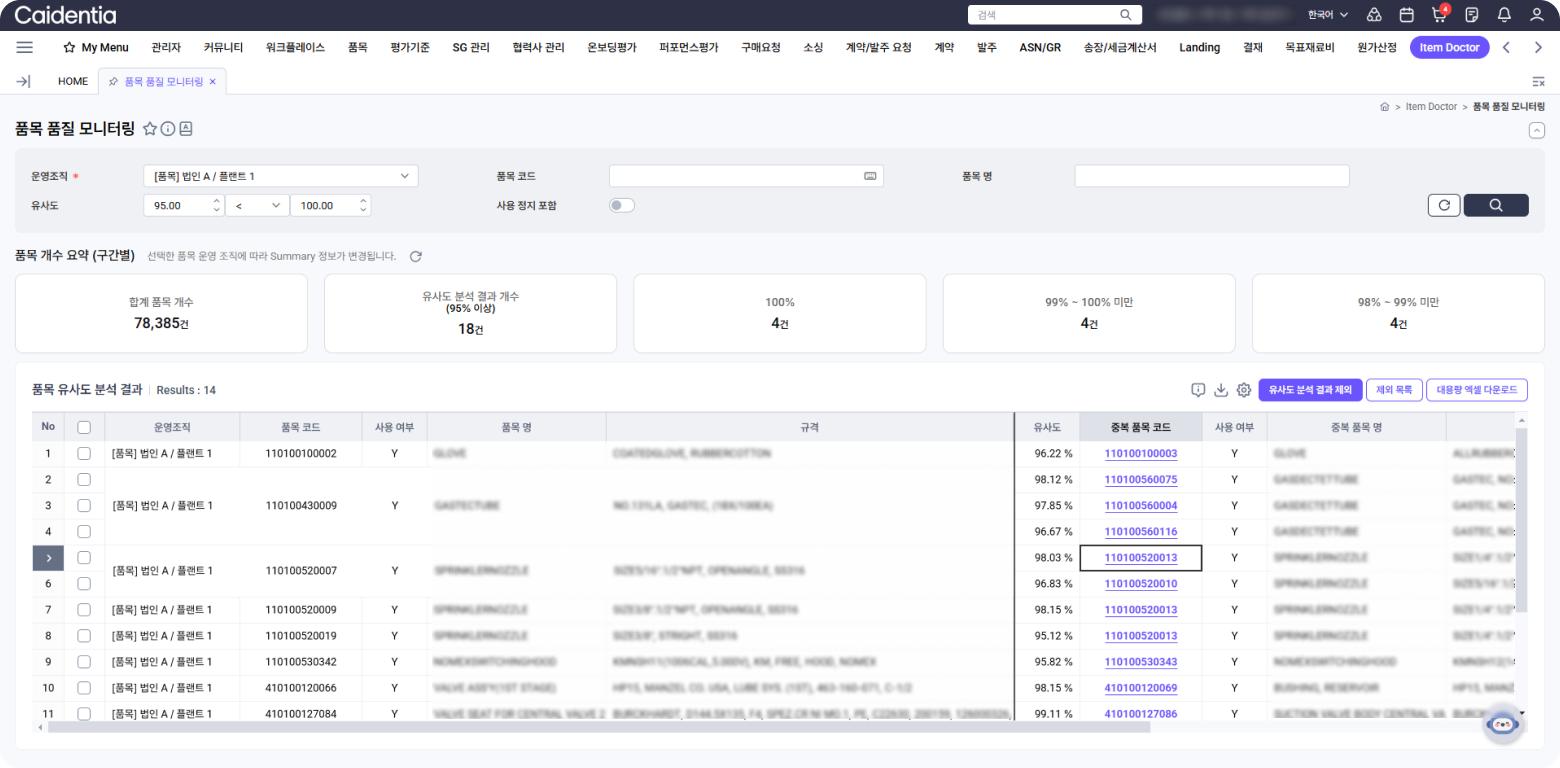This screenshot has width=1560, height=768.
Task: Click the calendar icon in header
Action: [1406, 15]
